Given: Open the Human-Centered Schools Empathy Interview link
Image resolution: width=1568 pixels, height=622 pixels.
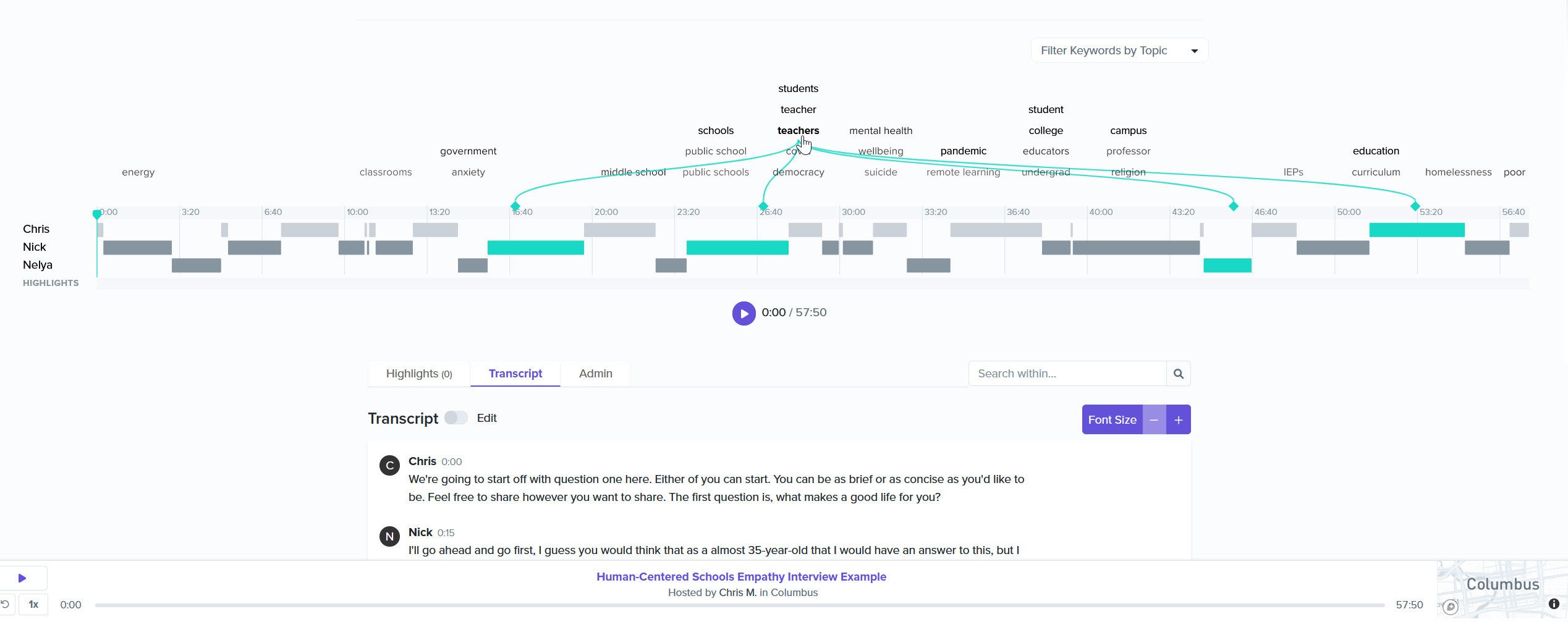Looking at the screenshot, I should pyautogui.click(x=741, y=577).
